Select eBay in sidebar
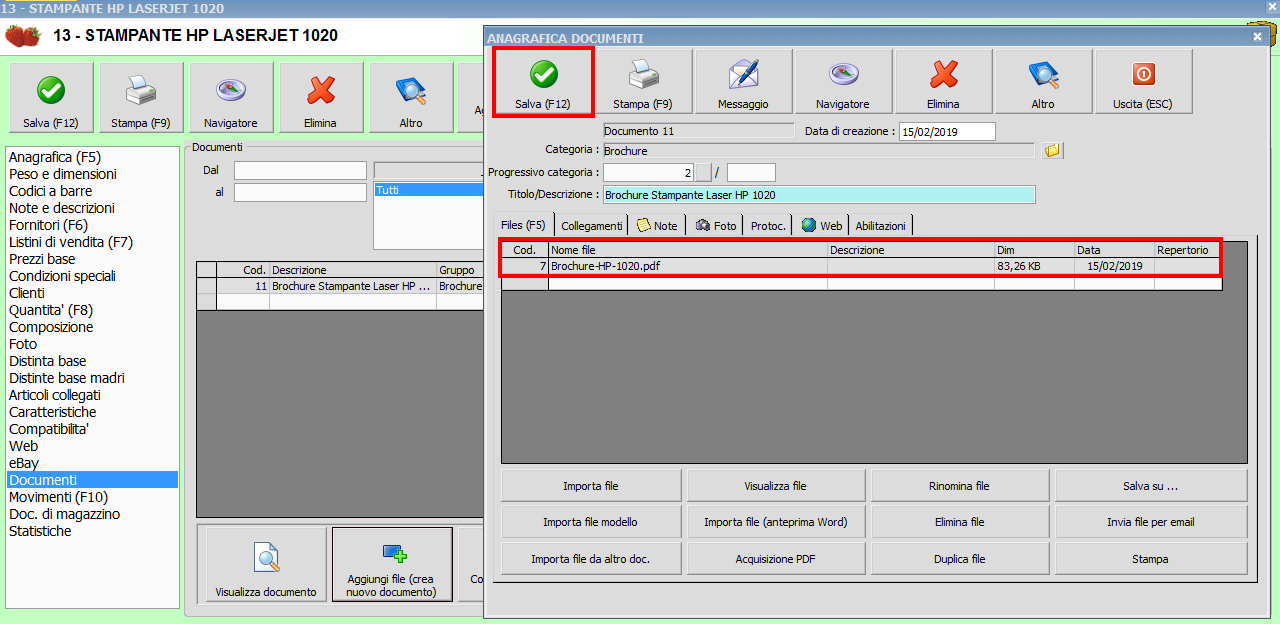The width and height of the screenshot is (1280, 624). (x=24, y=463)
